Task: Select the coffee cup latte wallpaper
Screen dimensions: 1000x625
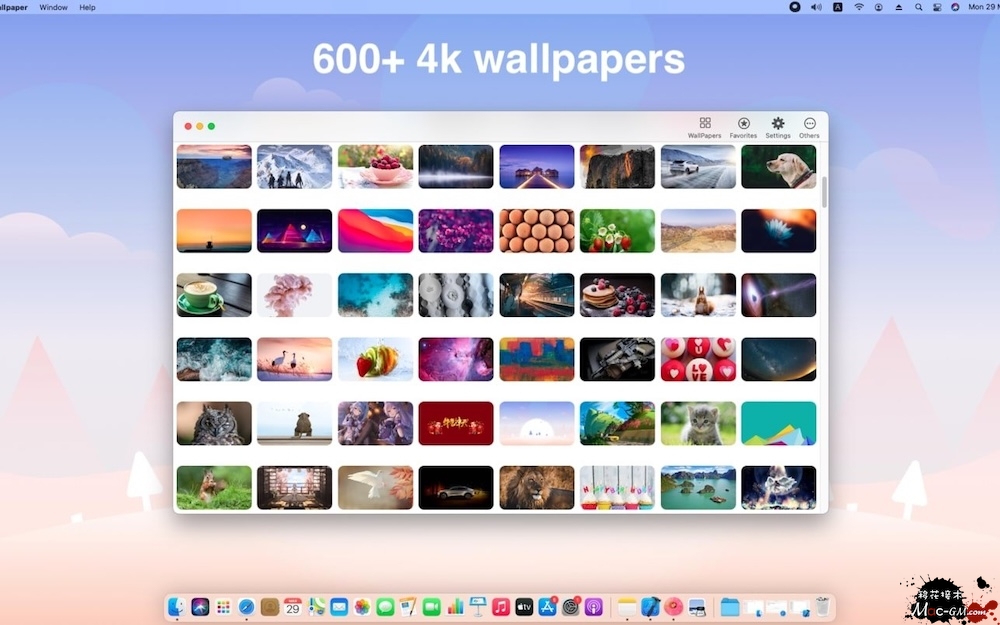Action: (214, 295)
